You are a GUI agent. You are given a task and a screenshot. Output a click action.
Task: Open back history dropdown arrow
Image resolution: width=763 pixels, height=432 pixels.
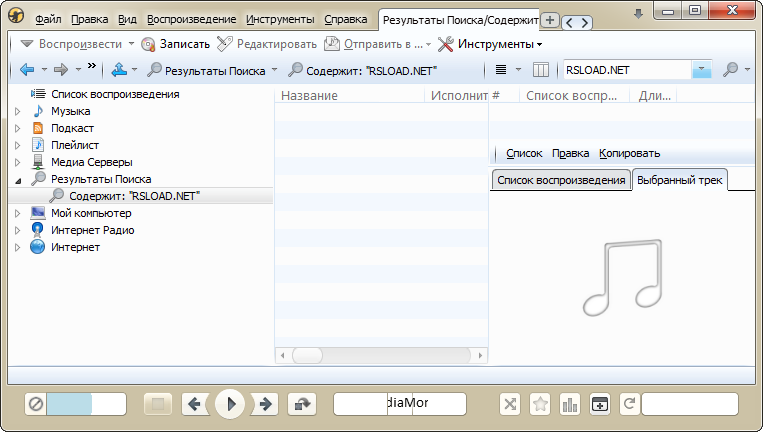tap(44, 70)
